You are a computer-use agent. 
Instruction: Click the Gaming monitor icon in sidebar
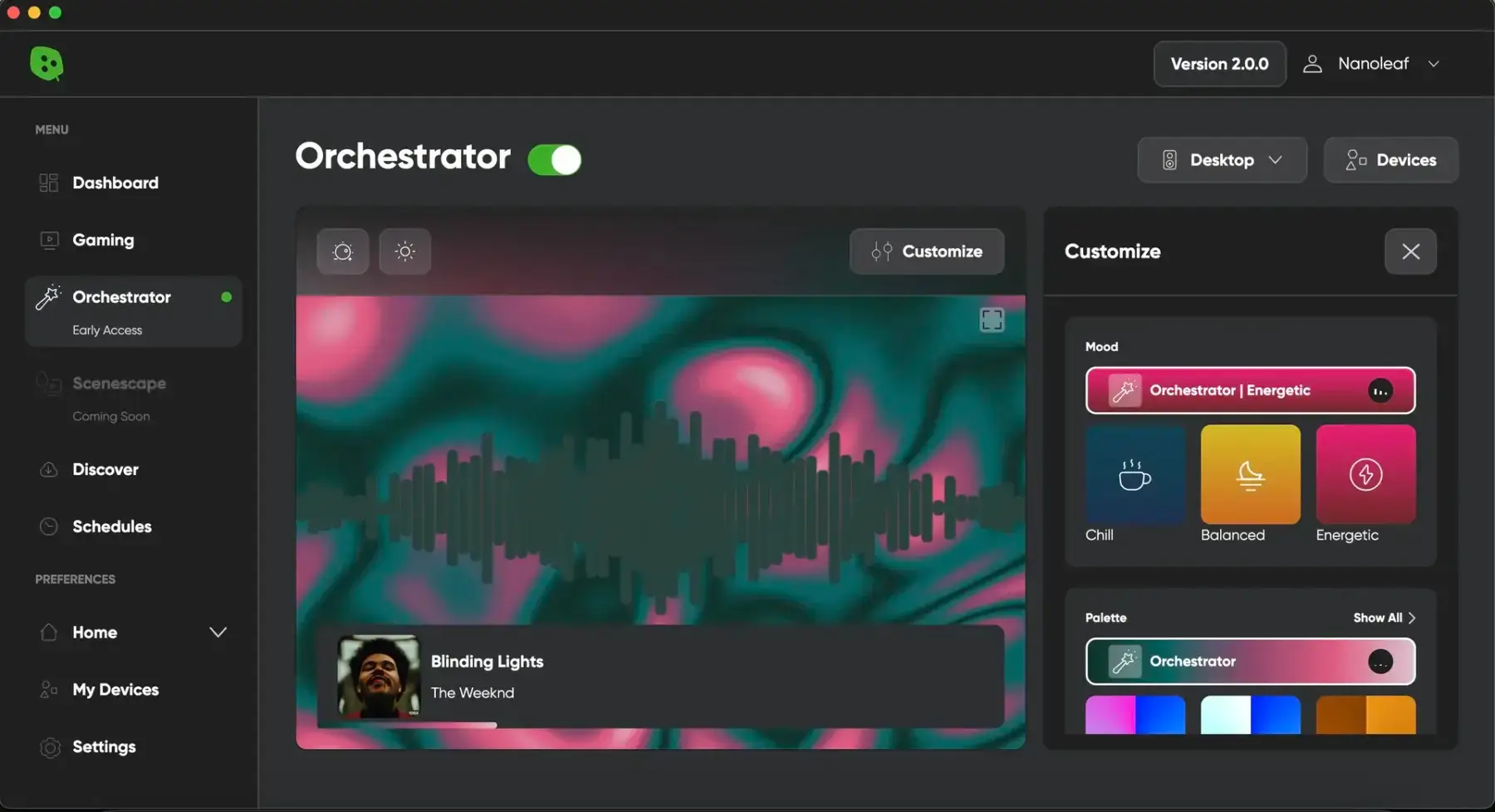point(49,240)
